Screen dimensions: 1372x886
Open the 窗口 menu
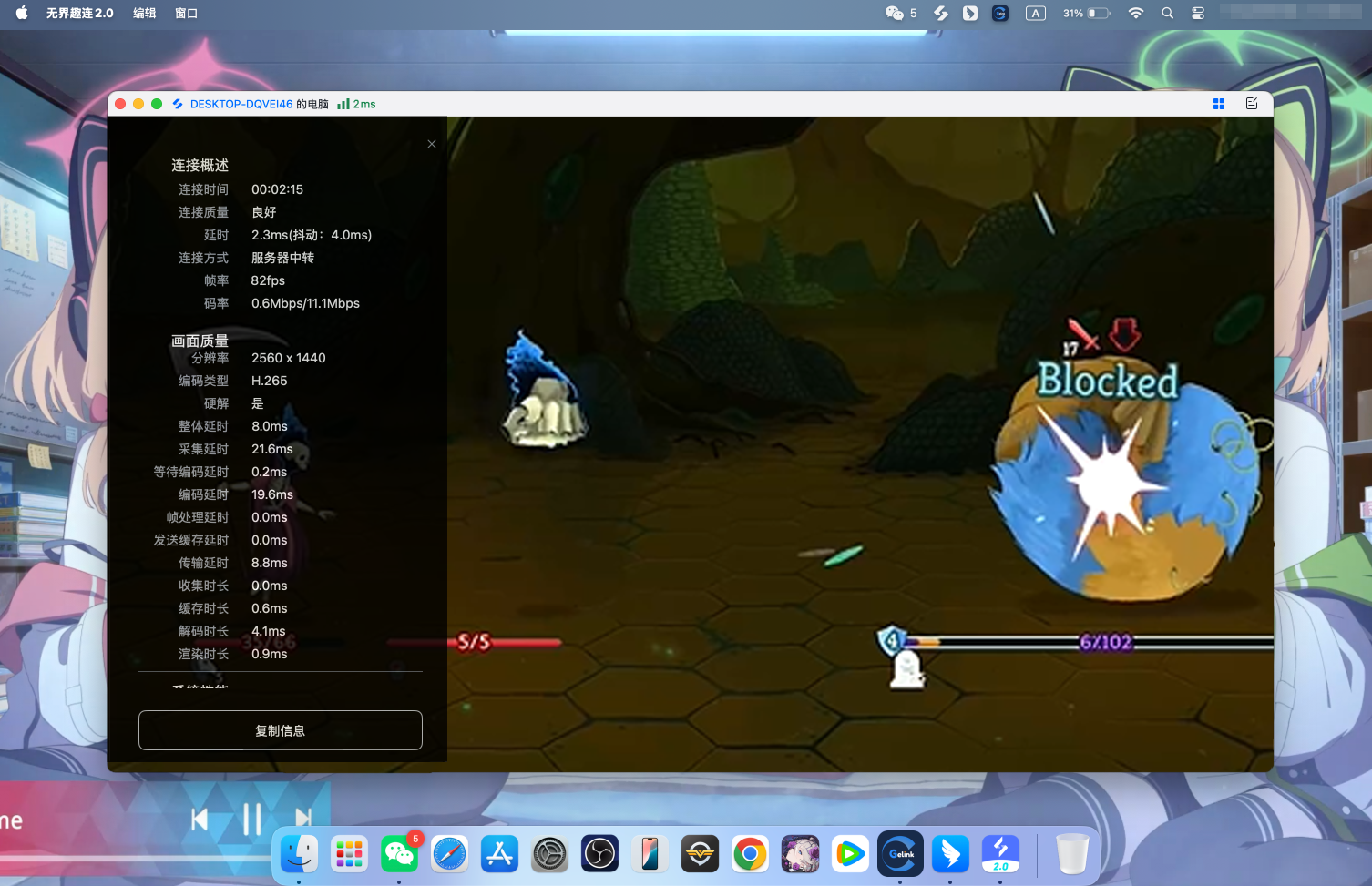click(x=186, y=13)
